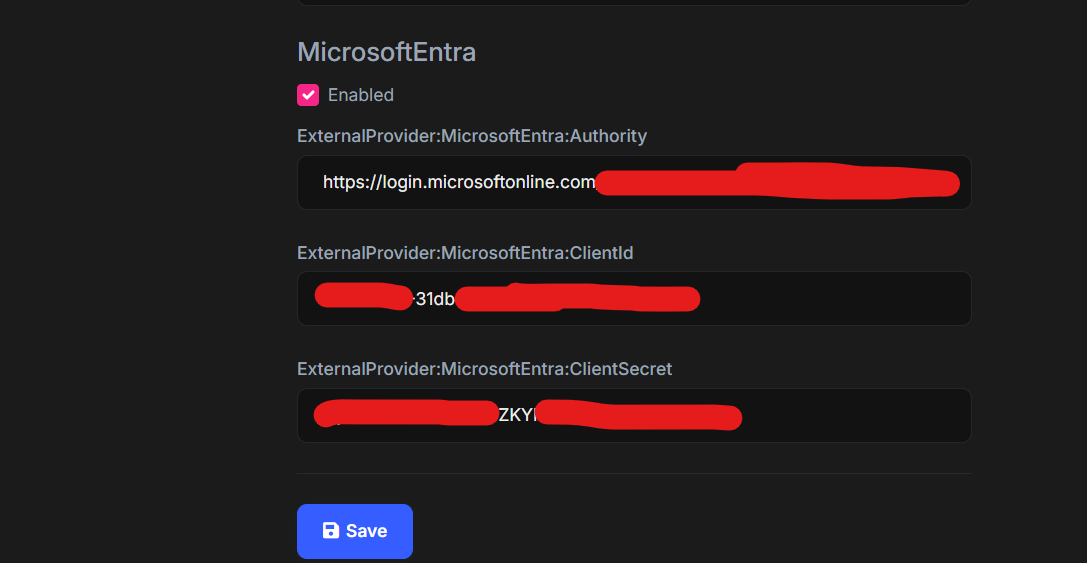Click the divider line above Save button

click(x=634, y=473)
